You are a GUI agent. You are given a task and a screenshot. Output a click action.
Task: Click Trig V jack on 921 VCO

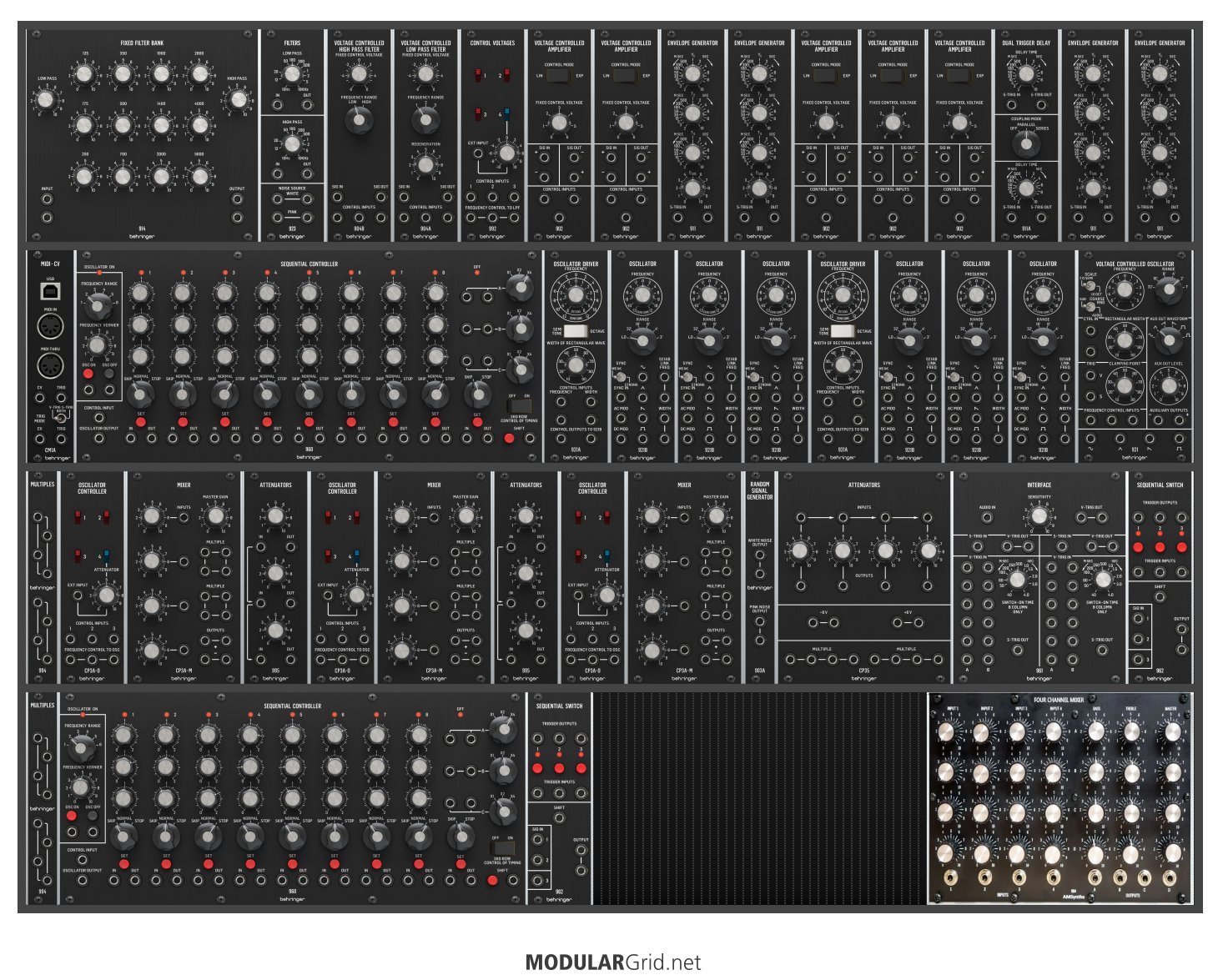[x=1091, y=375]
